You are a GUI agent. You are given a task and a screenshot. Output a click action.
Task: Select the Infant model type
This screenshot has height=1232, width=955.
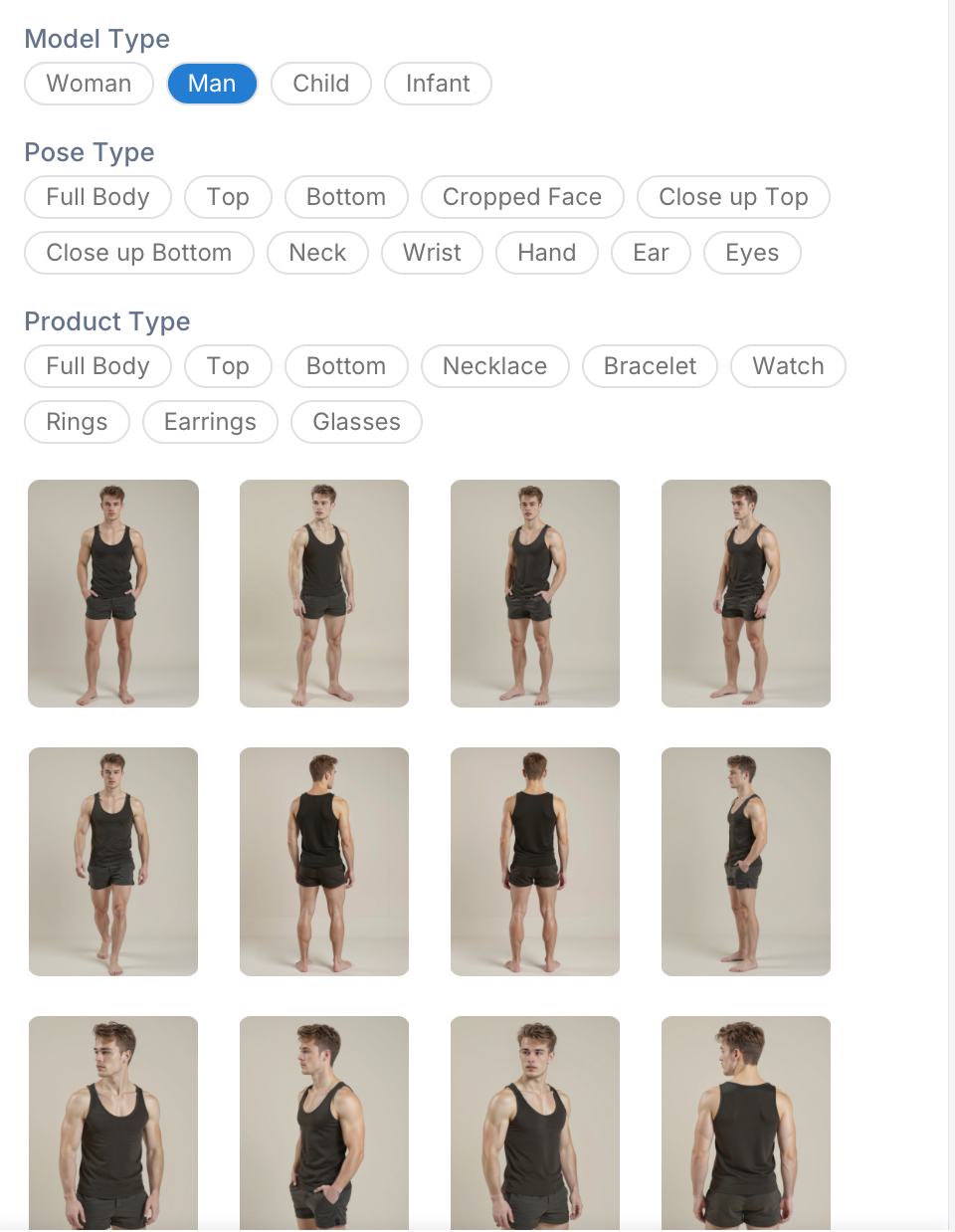click(x=438, y=84)
